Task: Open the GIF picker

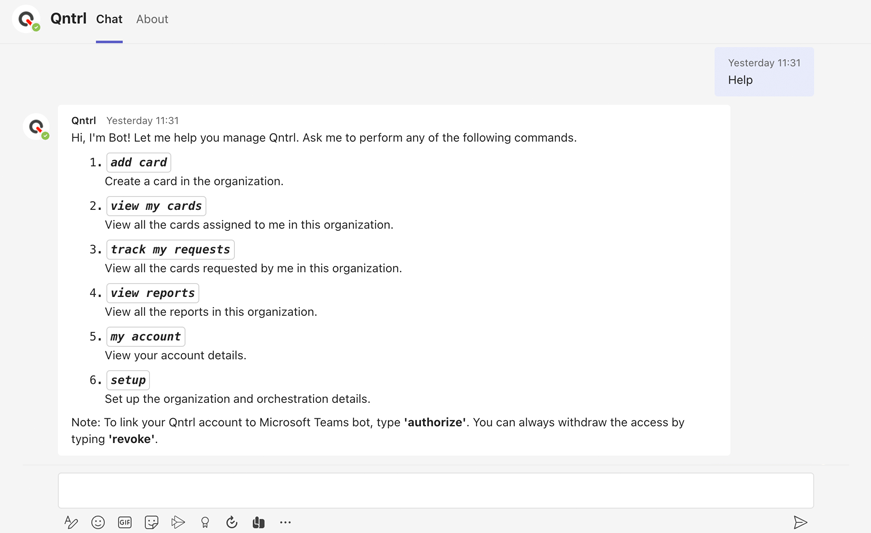Action: 125,522
